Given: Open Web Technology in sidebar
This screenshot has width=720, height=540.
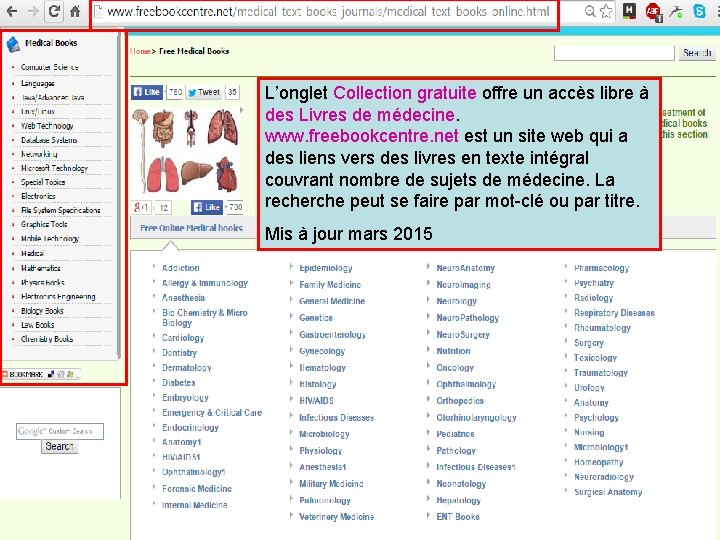Looking at the screenshot, I should 47,125.
